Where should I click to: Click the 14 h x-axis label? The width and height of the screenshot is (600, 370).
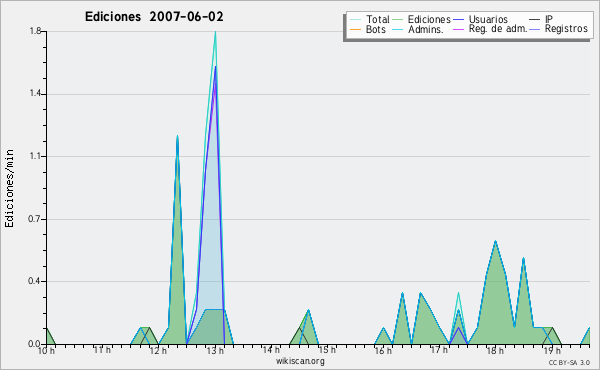pos(271,349)
